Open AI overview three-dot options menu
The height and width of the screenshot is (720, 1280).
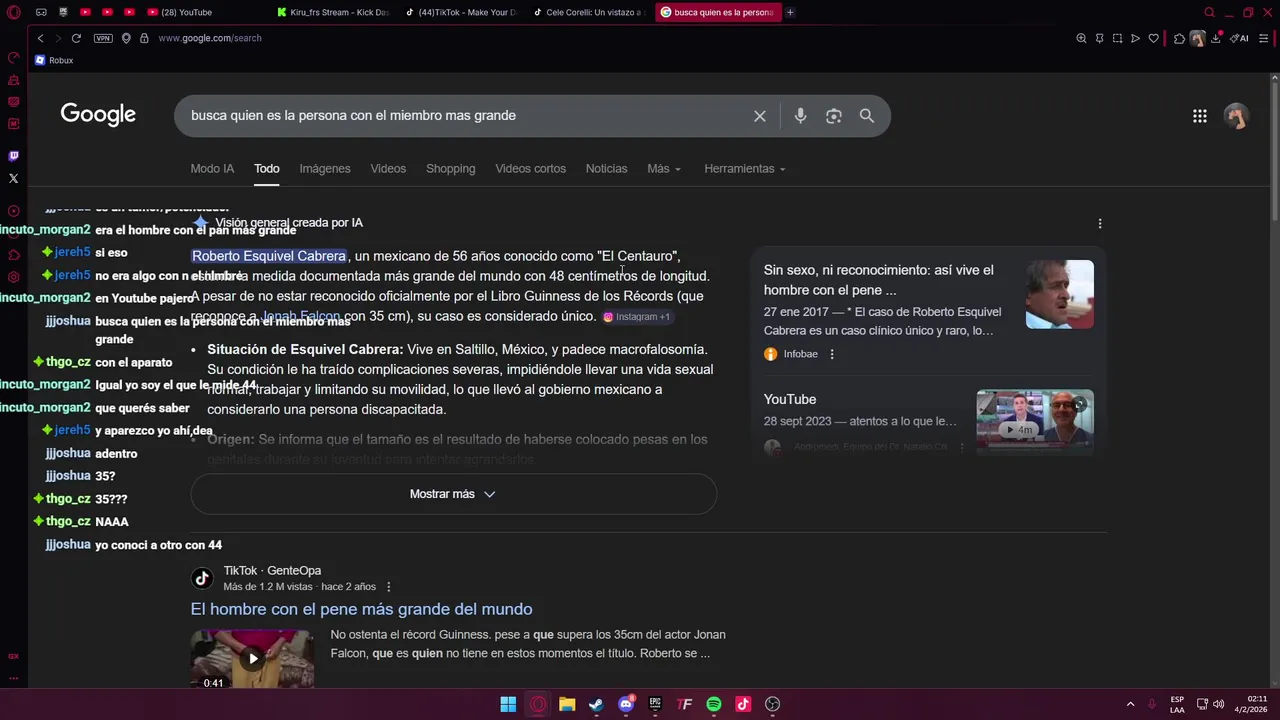click(1100, 223)
